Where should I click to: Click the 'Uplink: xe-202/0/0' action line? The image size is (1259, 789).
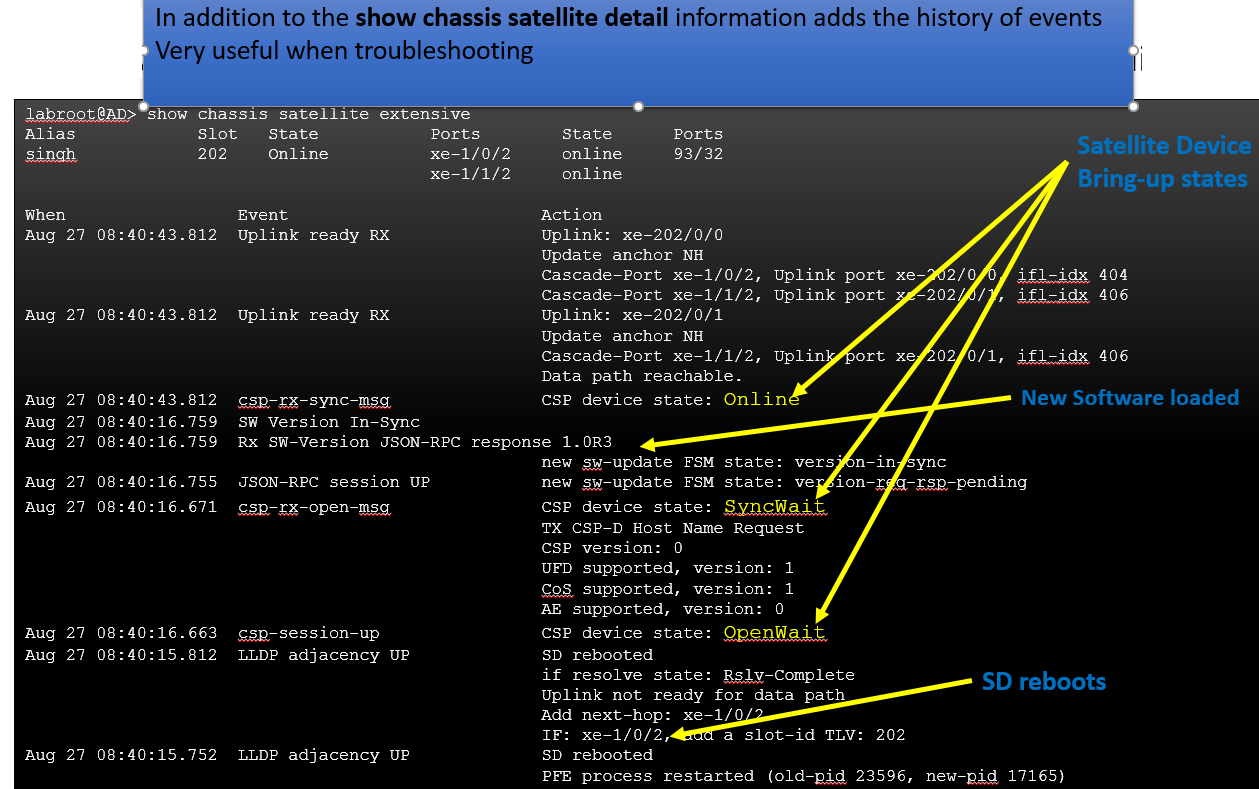pyautogui.click(x=632, y=235)
